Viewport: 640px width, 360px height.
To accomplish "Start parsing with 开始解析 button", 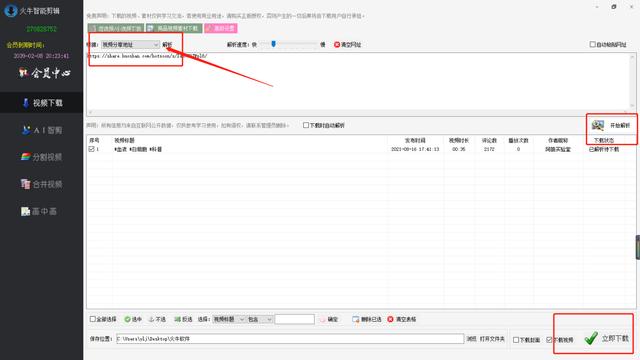I will tap(612, 125).
